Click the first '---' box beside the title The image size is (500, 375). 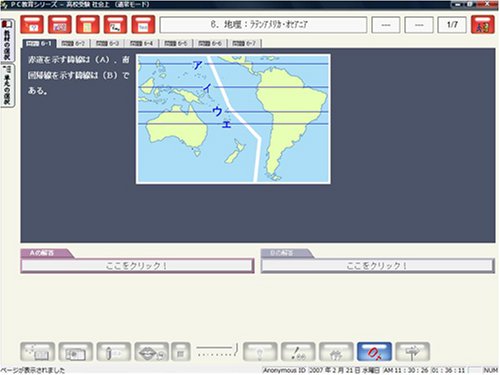click(x=386, y=25)
